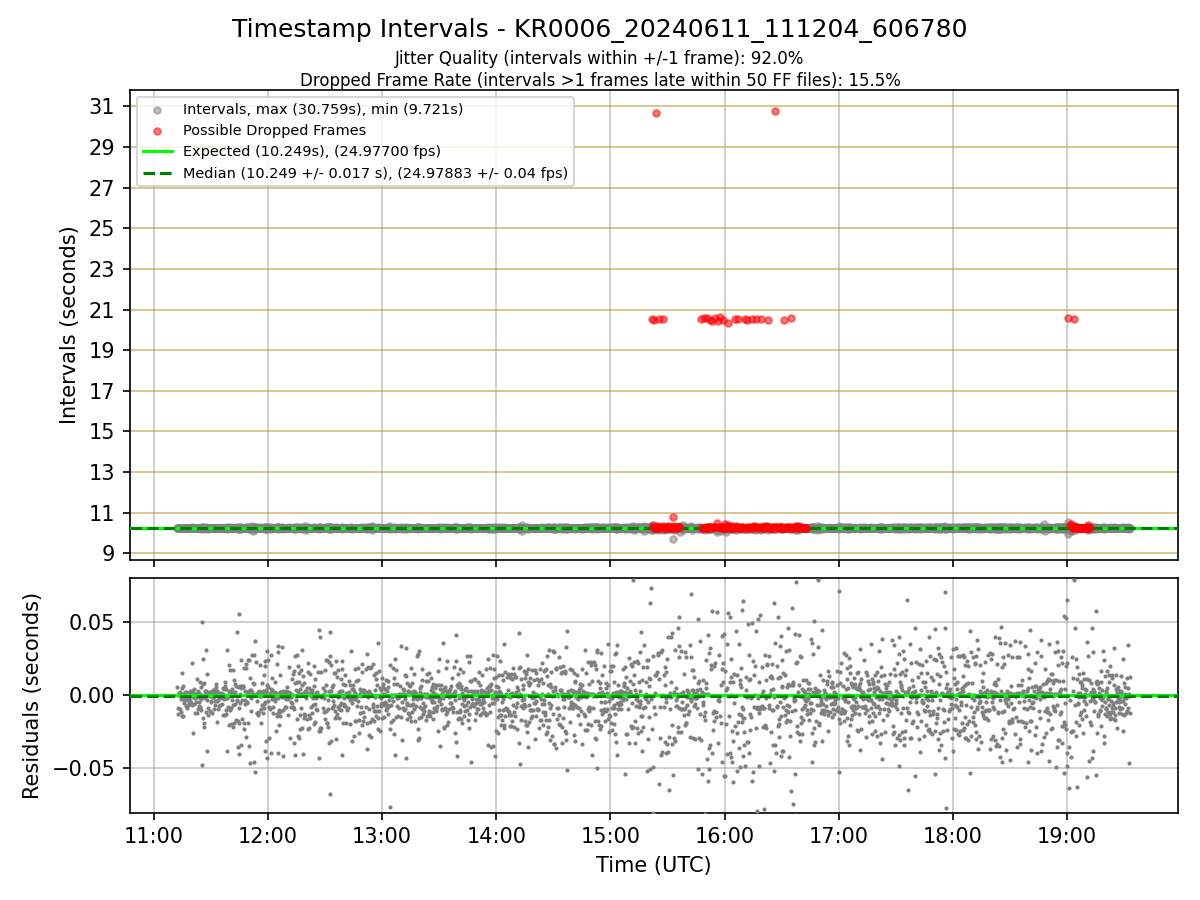Viewport: 1200px width, 900px height.
Task: Click the 29 y-axis tick label
Action: tap(103, 147)
